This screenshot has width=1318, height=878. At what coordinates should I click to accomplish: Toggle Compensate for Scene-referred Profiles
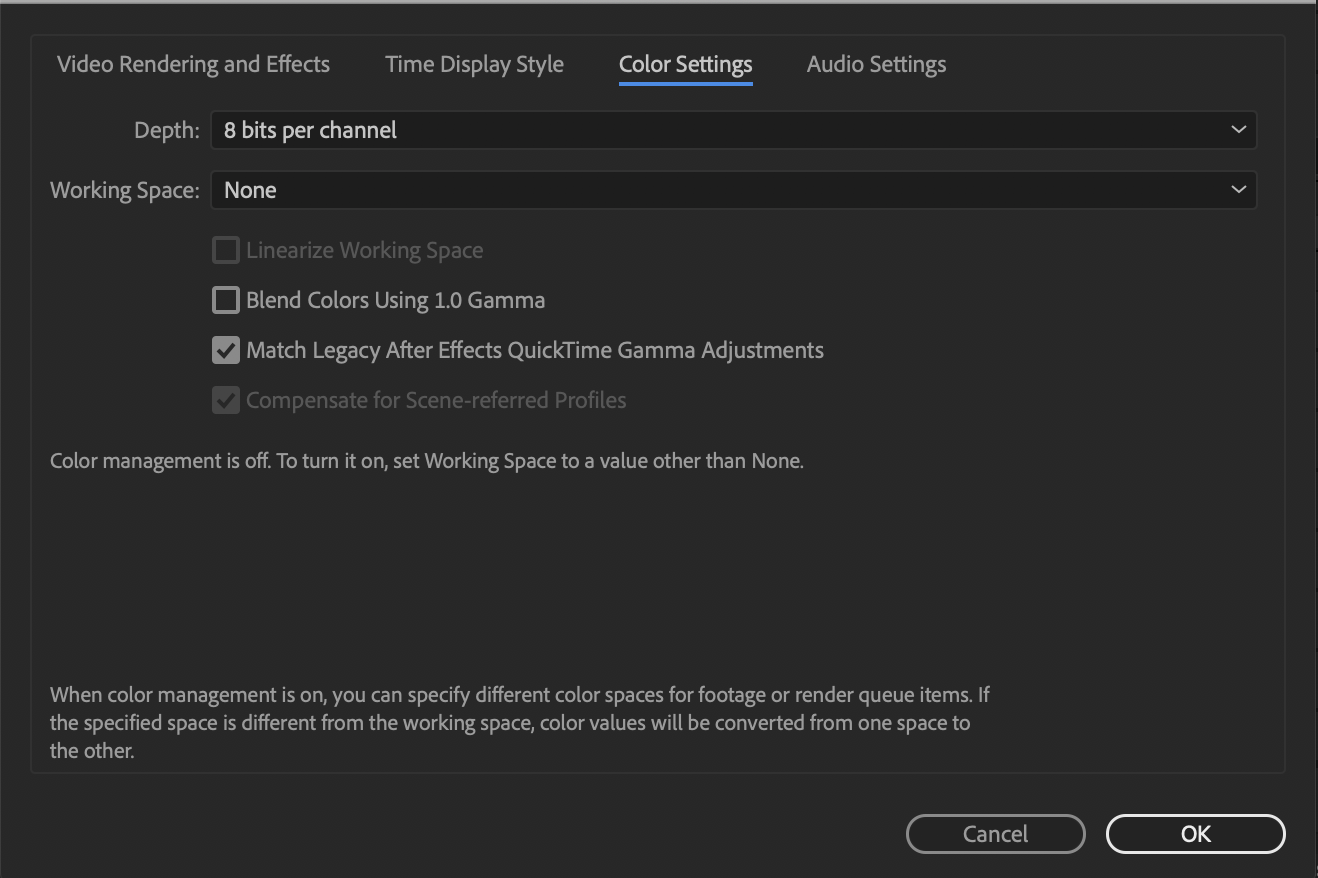pos(225,399)
